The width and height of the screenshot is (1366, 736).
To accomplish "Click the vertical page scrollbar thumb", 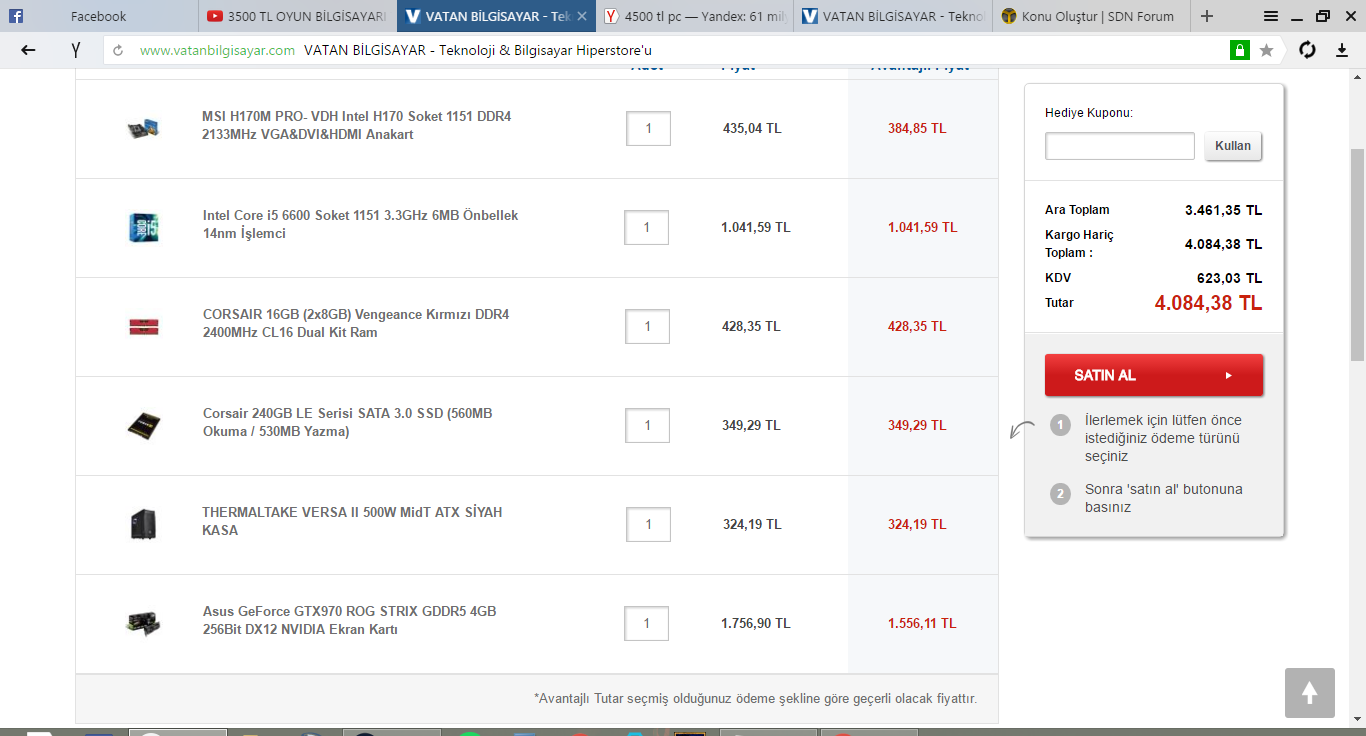I will 1358,254.
